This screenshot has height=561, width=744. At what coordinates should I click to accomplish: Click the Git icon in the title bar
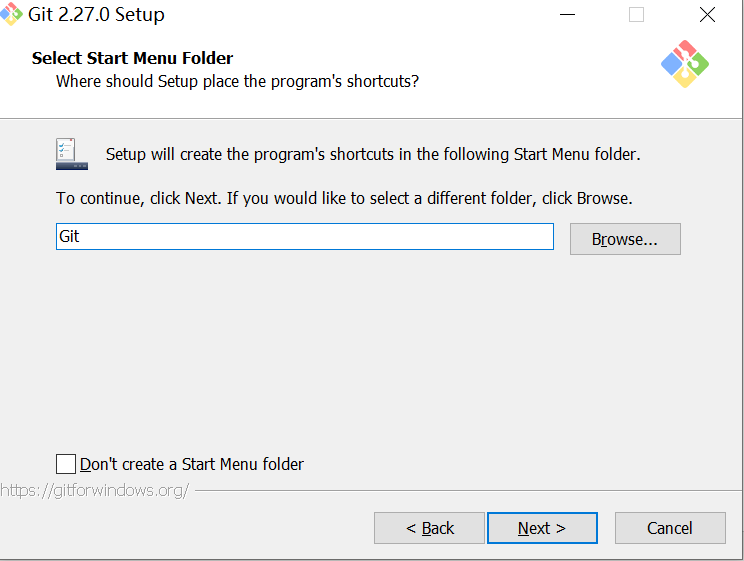coord(11,15)
